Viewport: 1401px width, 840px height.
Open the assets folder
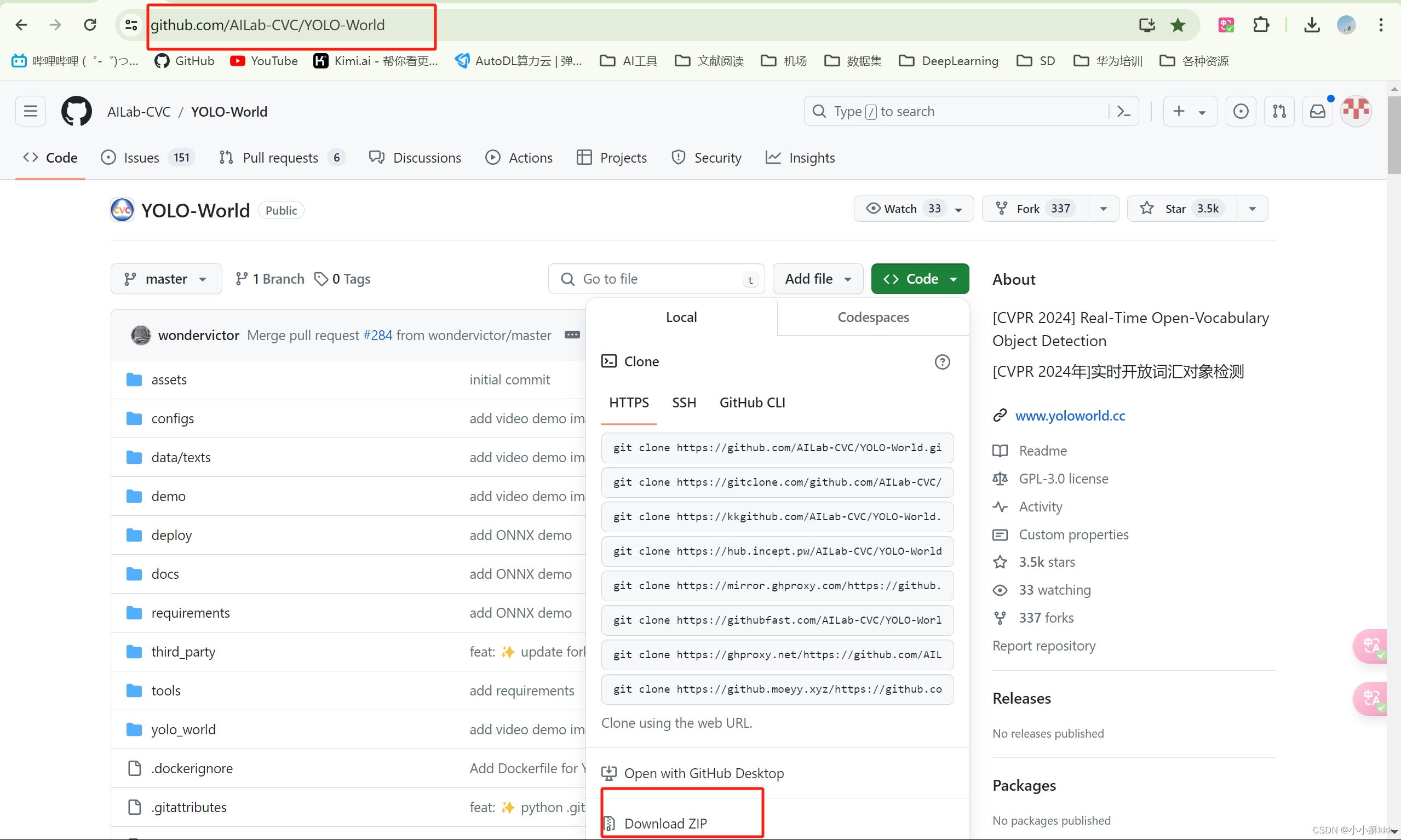tap(169, 379)
